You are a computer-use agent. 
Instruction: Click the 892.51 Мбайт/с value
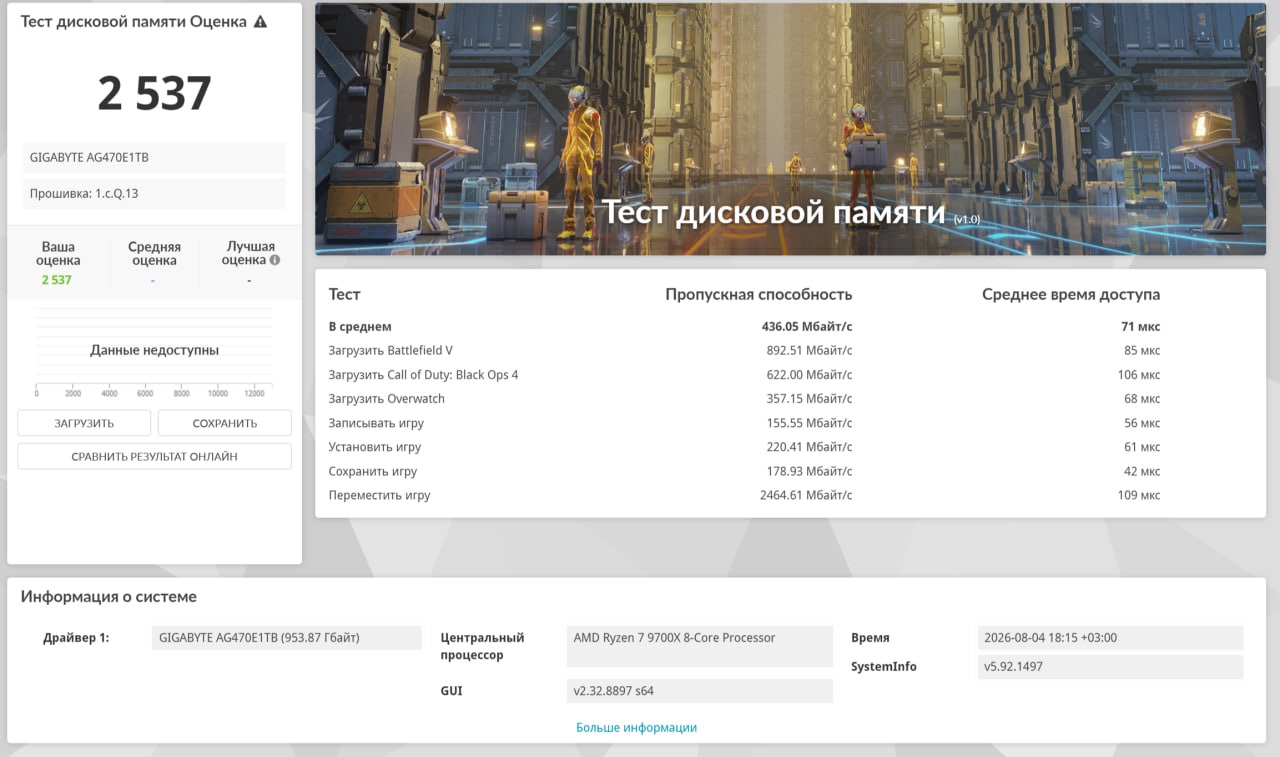809,351
